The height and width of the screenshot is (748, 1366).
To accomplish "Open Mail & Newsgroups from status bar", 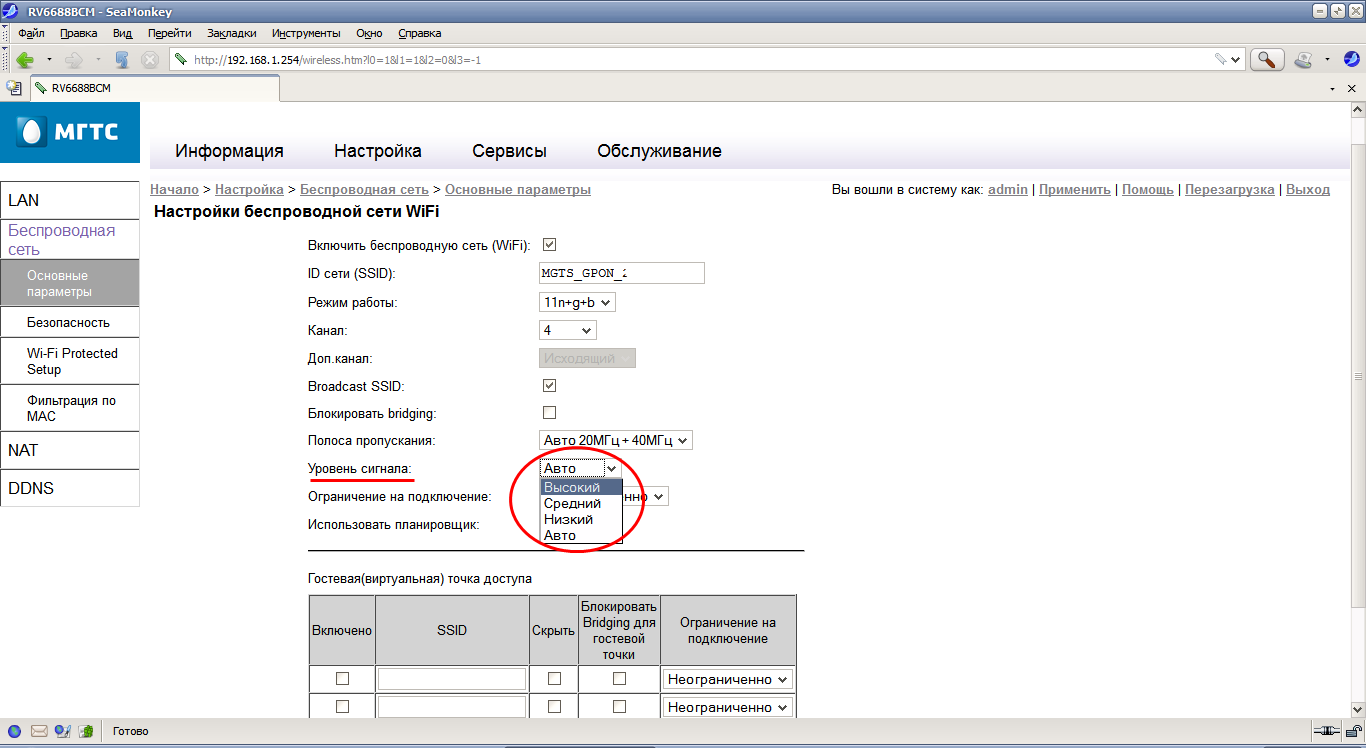I will [39, 731].
